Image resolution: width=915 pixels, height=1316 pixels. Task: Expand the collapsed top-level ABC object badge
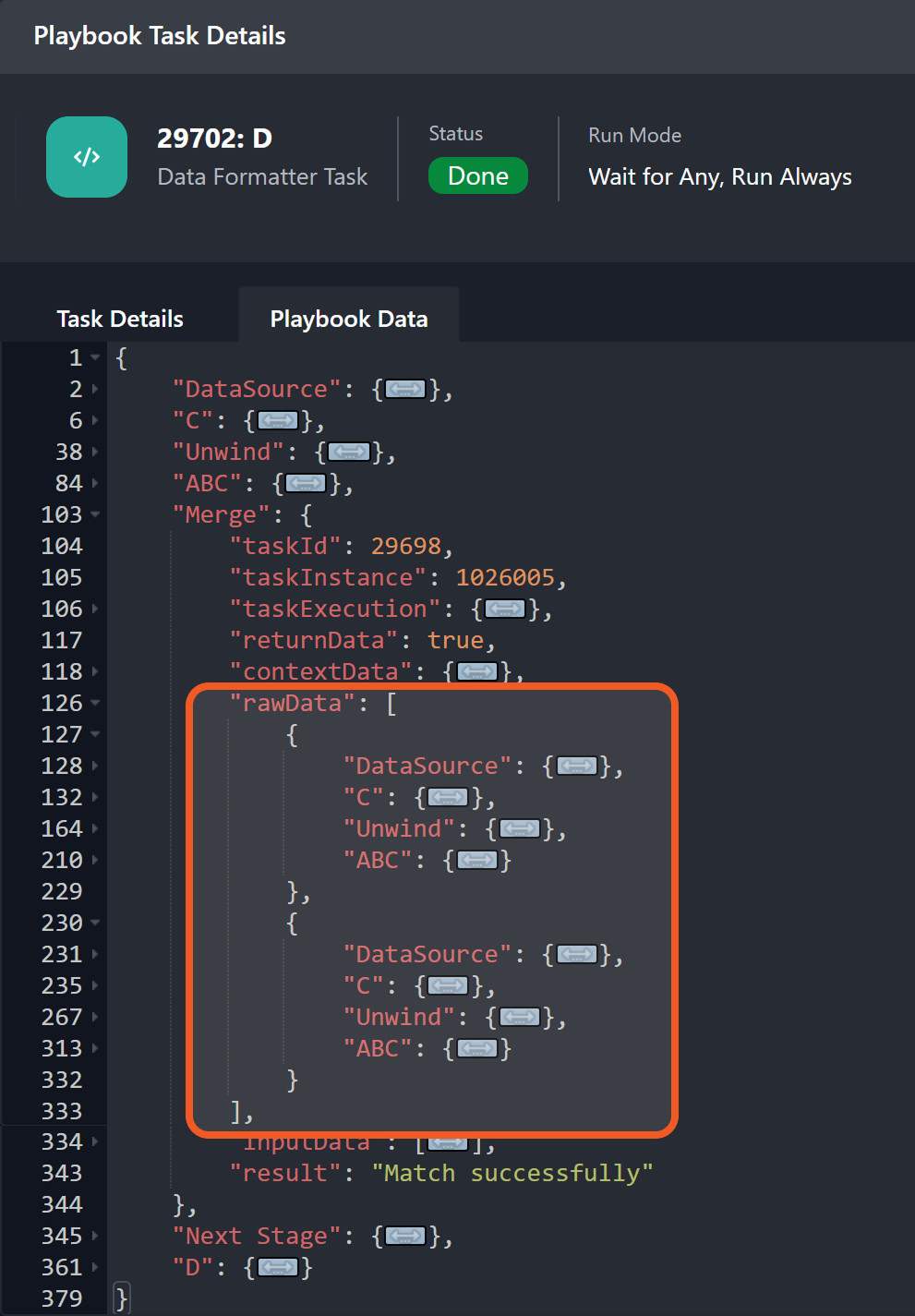tap(306, 484)
